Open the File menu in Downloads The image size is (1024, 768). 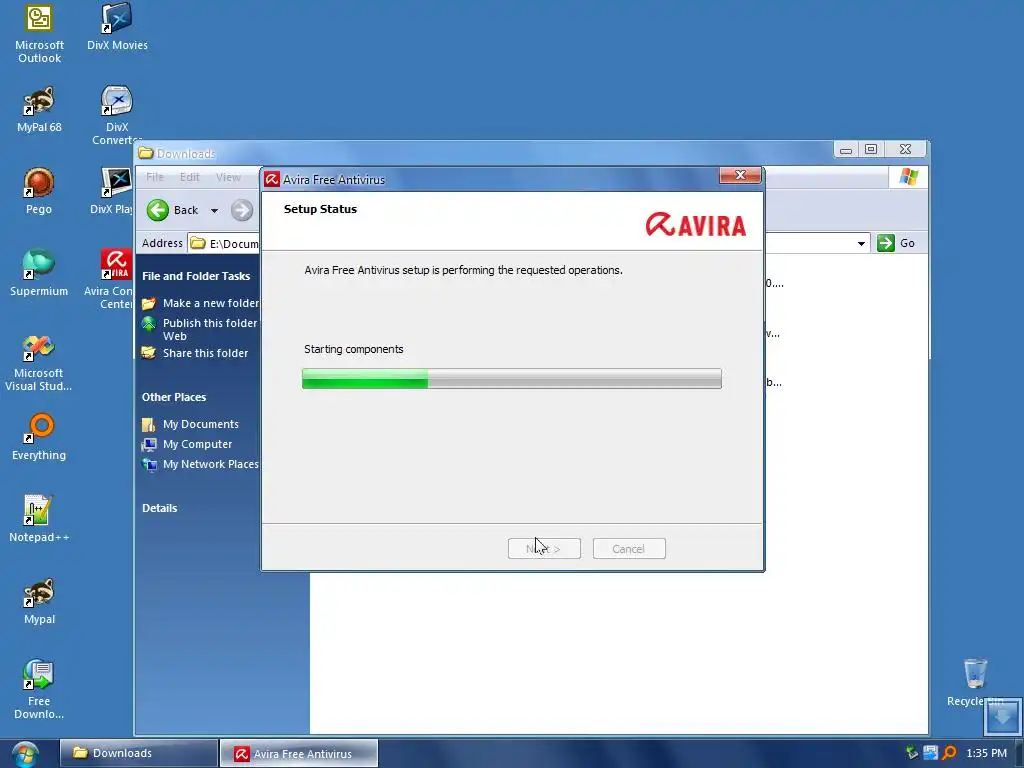155,177
